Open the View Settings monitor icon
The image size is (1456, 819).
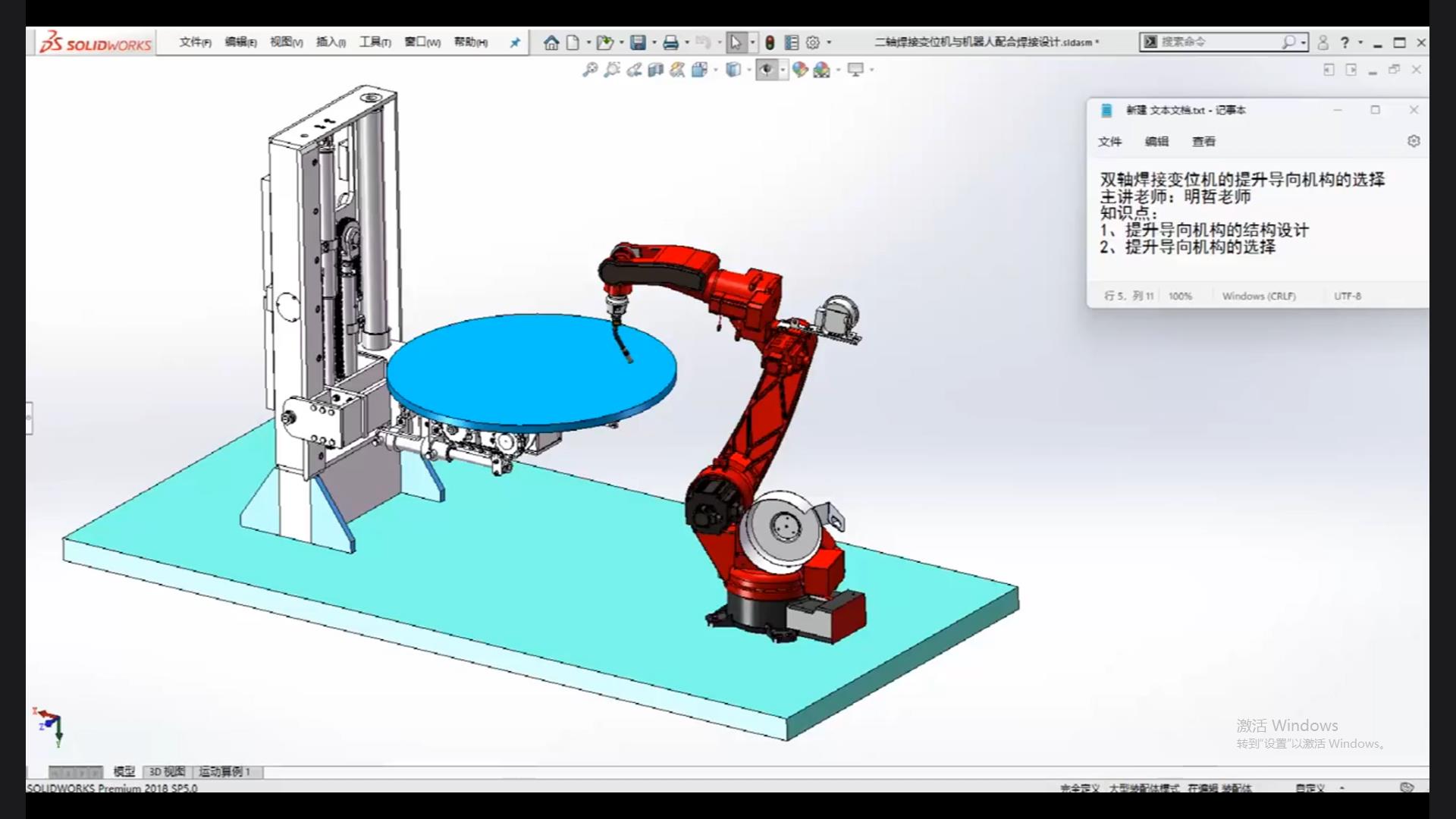[x=855, y=70]
